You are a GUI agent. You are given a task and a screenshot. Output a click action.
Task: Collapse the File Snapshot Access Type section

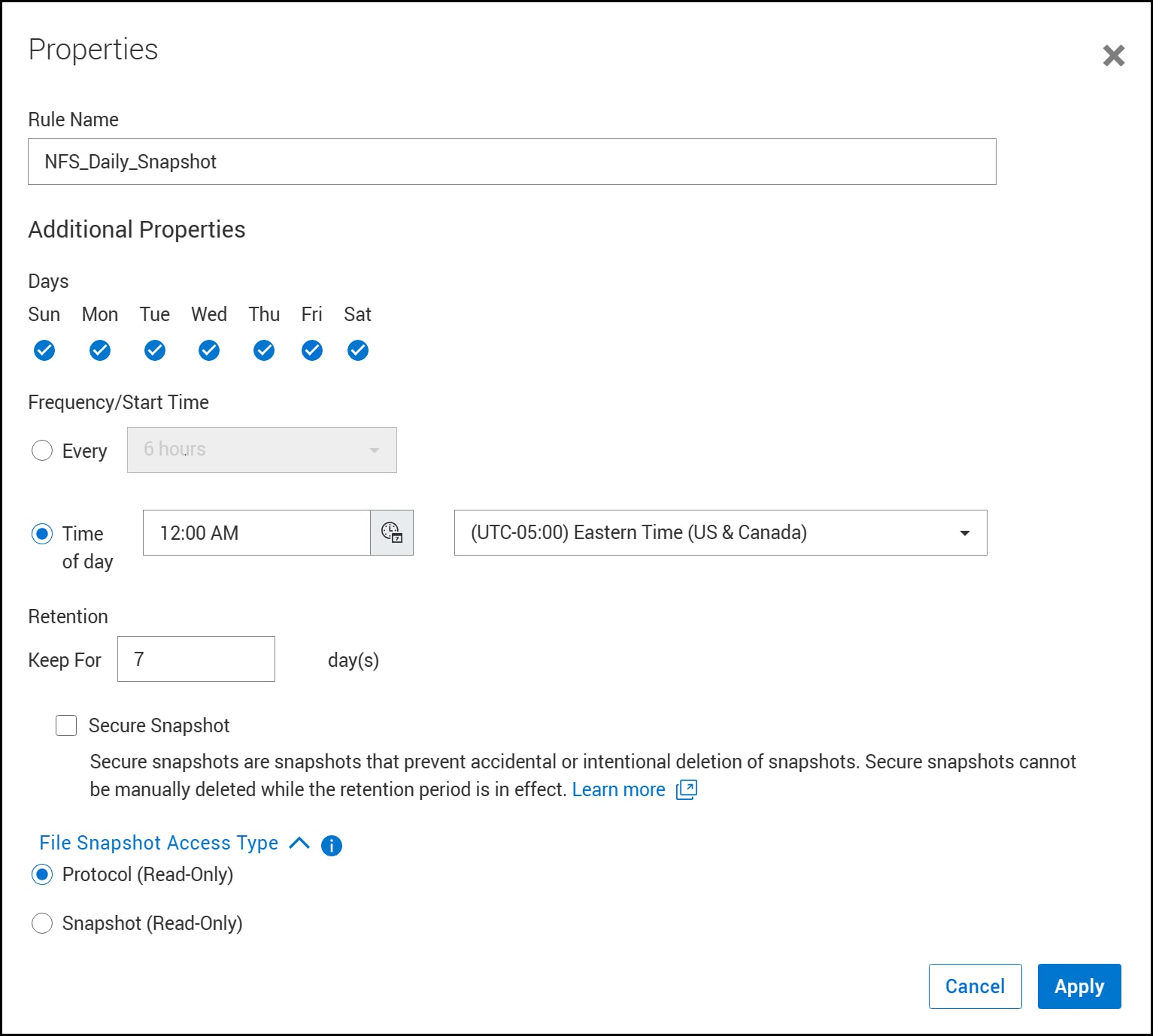coord(299,843)
